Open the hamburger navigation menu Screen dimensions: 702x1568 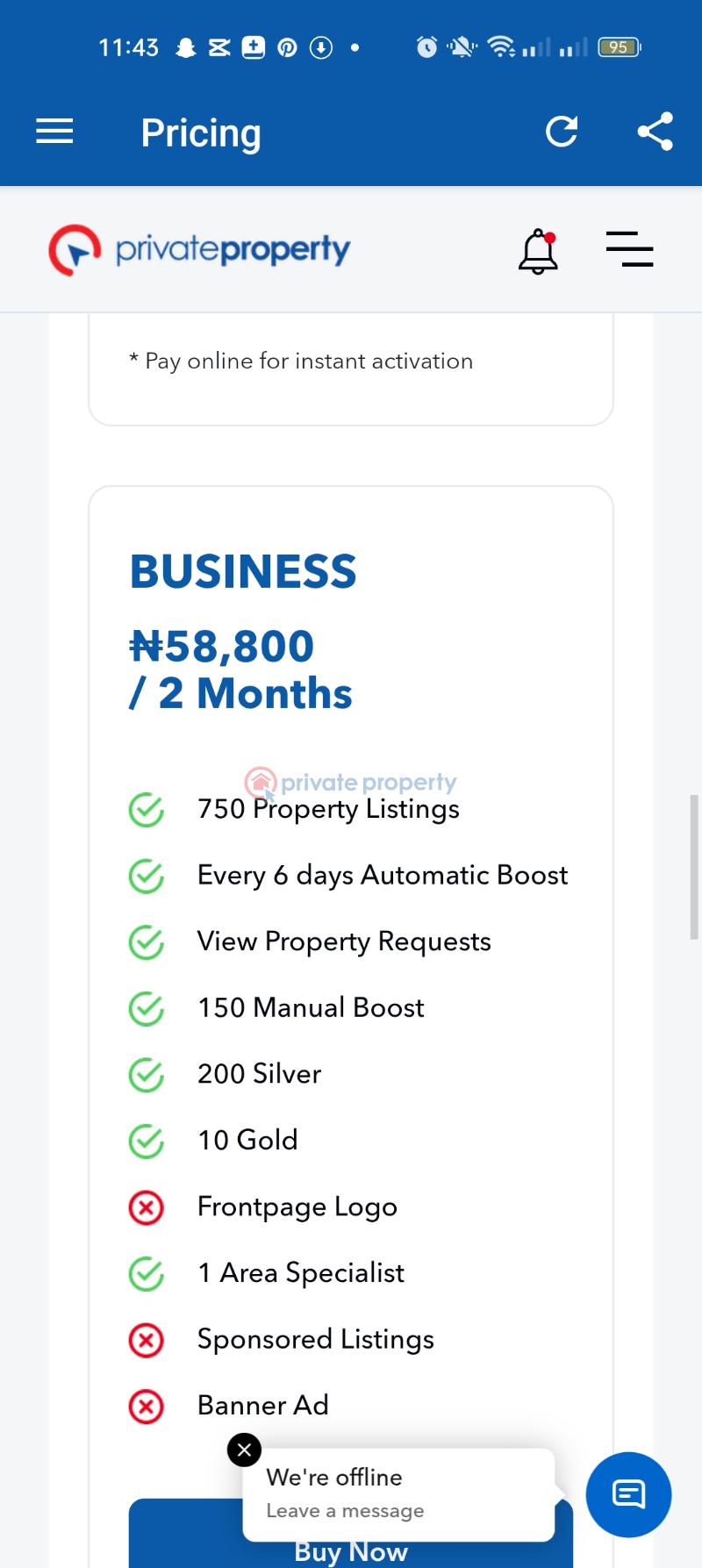coord(54,132)
